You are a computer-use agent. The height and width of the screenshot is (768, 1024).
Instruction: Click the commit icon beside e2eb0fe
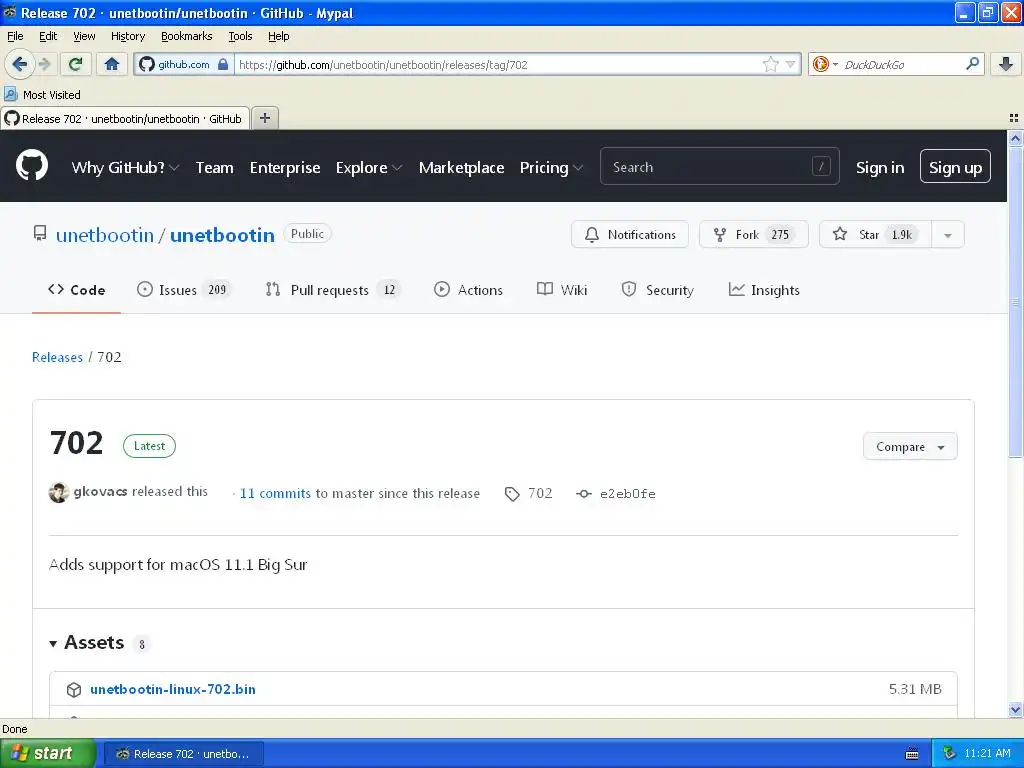[x=584, y=494]
